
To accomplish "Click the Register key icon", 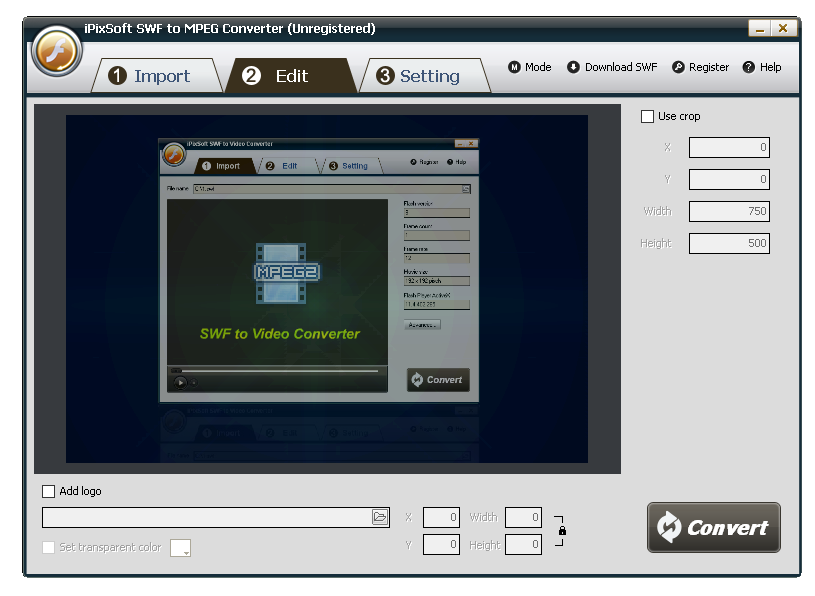I will (x=677, y=67).
